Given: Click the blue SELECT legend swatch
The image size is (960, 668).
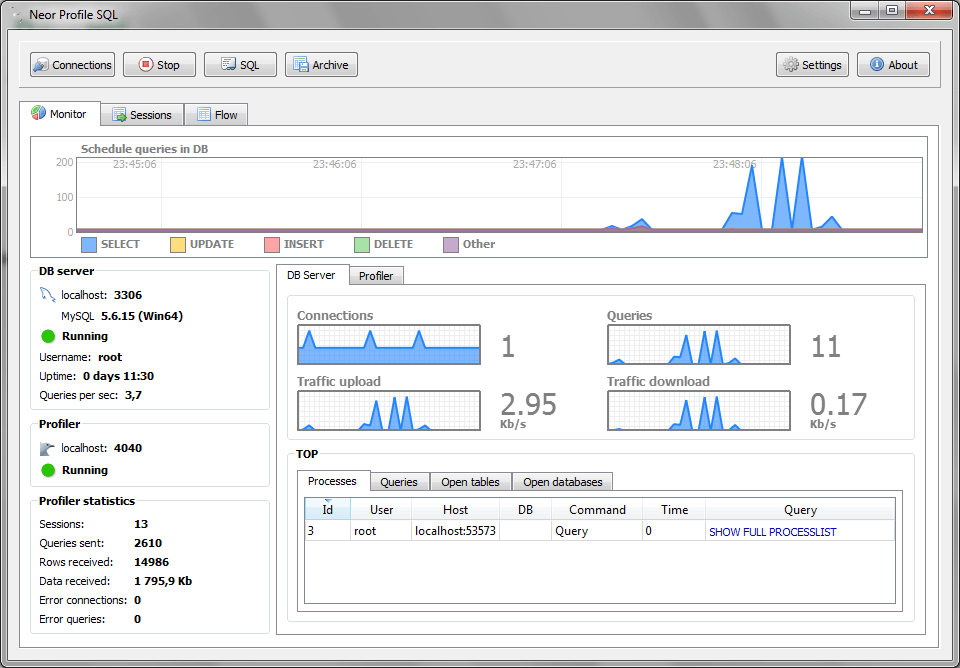Looking at the screenshot, I should pyautogui.click(x=88, y=244).
